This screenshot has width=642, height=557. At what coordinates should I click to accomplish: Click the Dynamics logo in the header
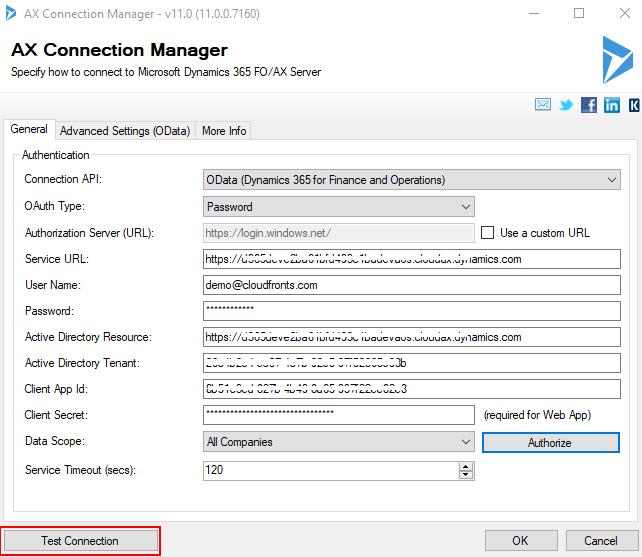click(x=617, y=60)
